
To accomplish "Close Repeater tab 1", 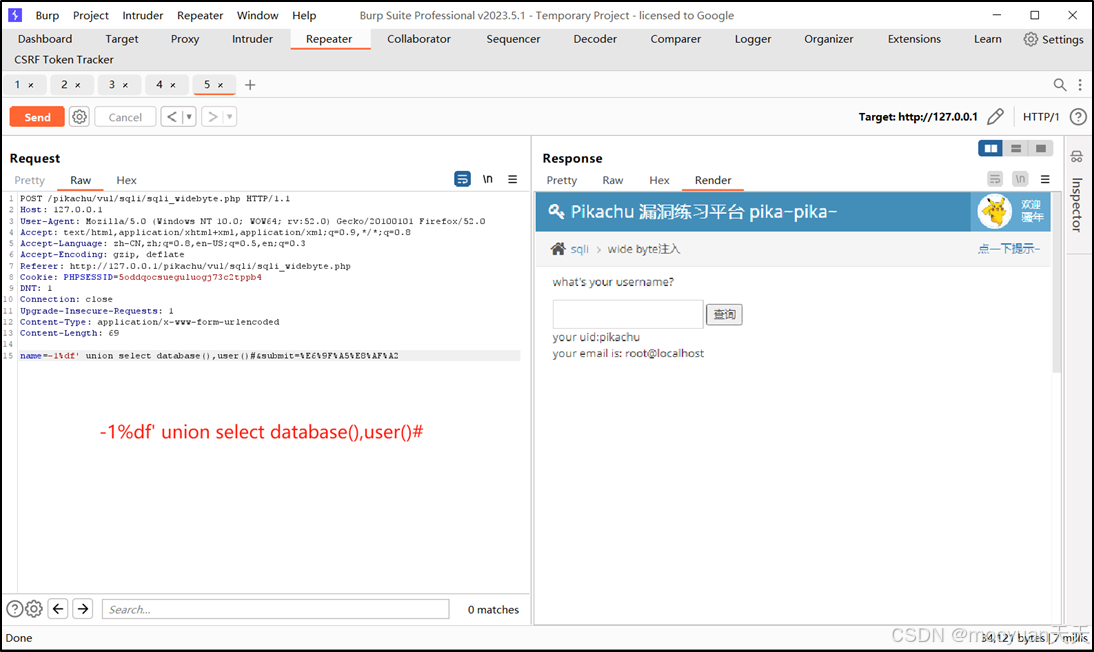I will [31, 85].
